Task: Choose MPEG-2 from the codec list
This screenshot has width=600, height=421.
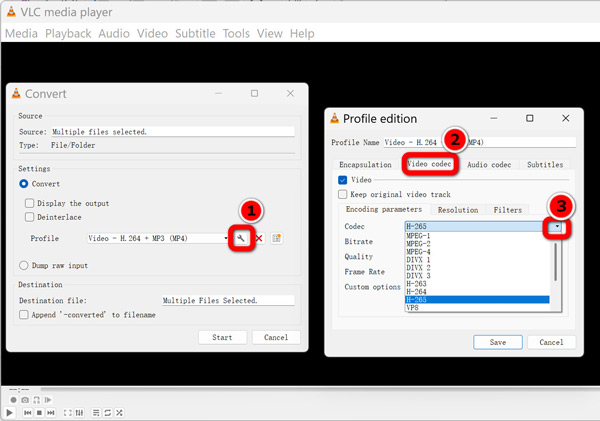Action: (477, 244)
